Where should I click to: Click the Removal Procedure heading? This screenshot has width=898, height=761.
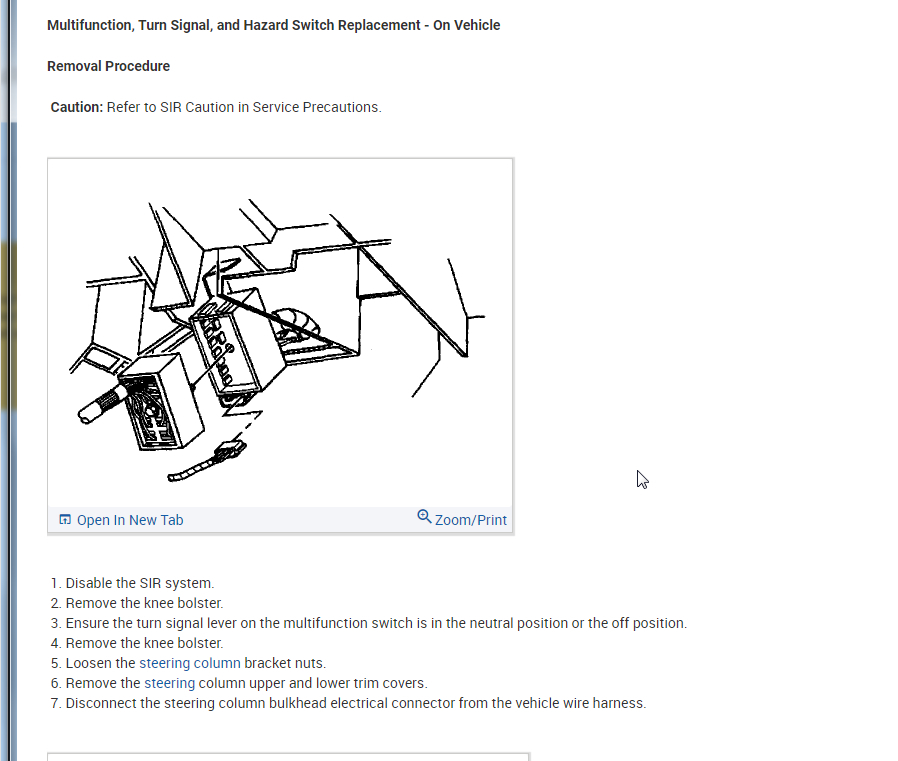tap(108, 66)
